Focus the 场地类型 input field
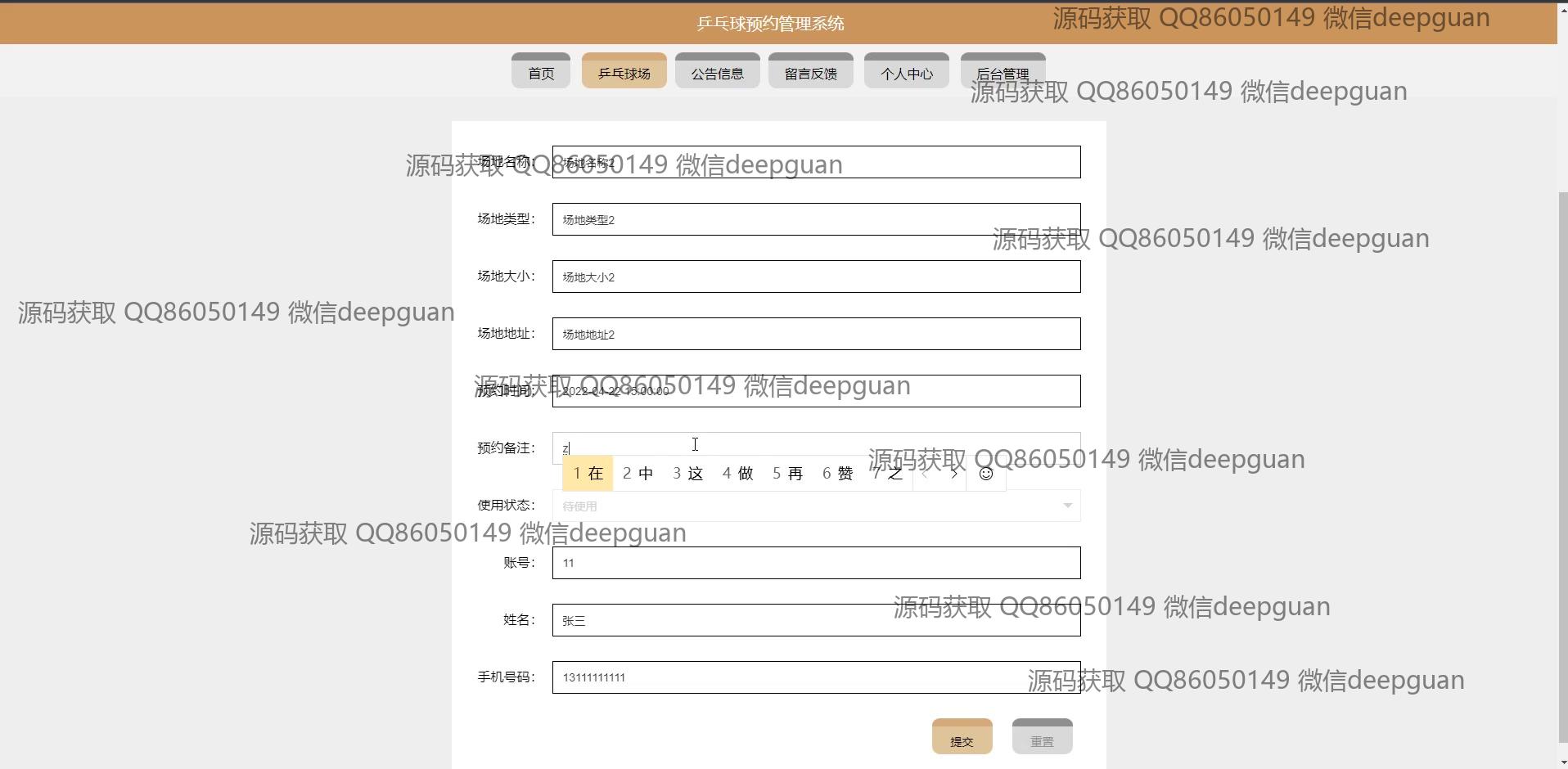Viewport: 1568px width, 769px height. pyautogui.click(x=816, y=219)
